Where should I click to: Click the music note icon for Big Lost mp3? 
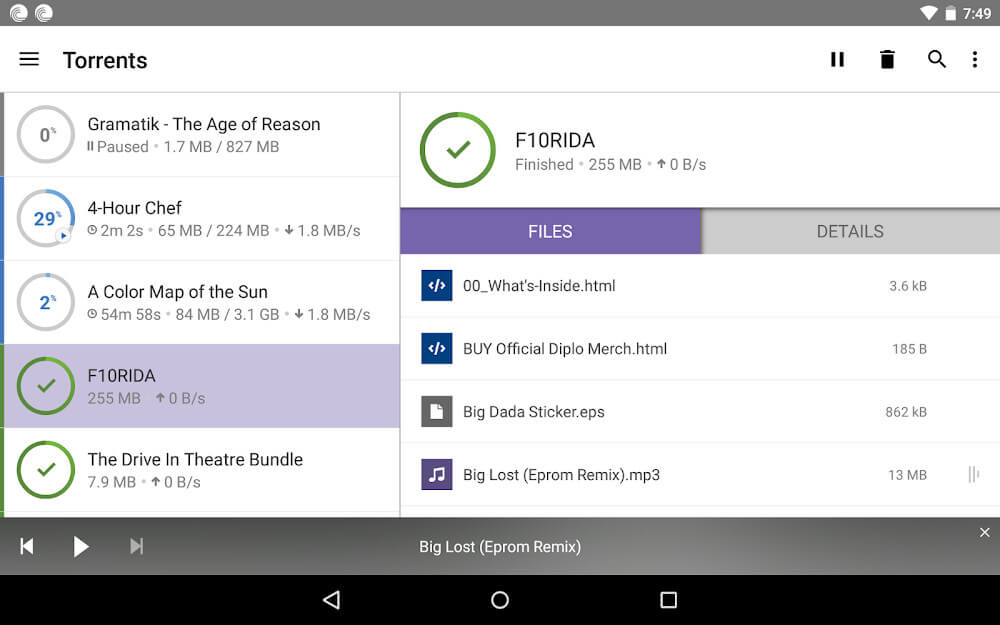coord(437,474)
